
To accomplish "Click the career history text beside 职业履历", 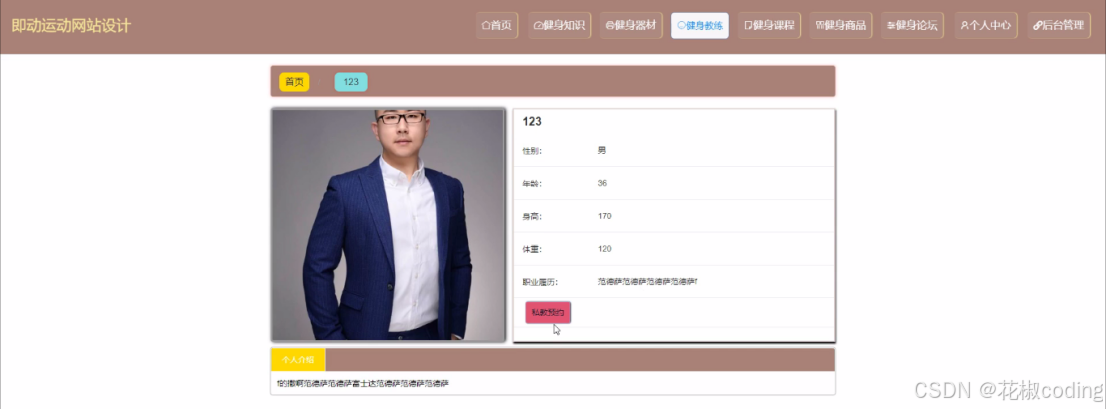I will 647,282.
